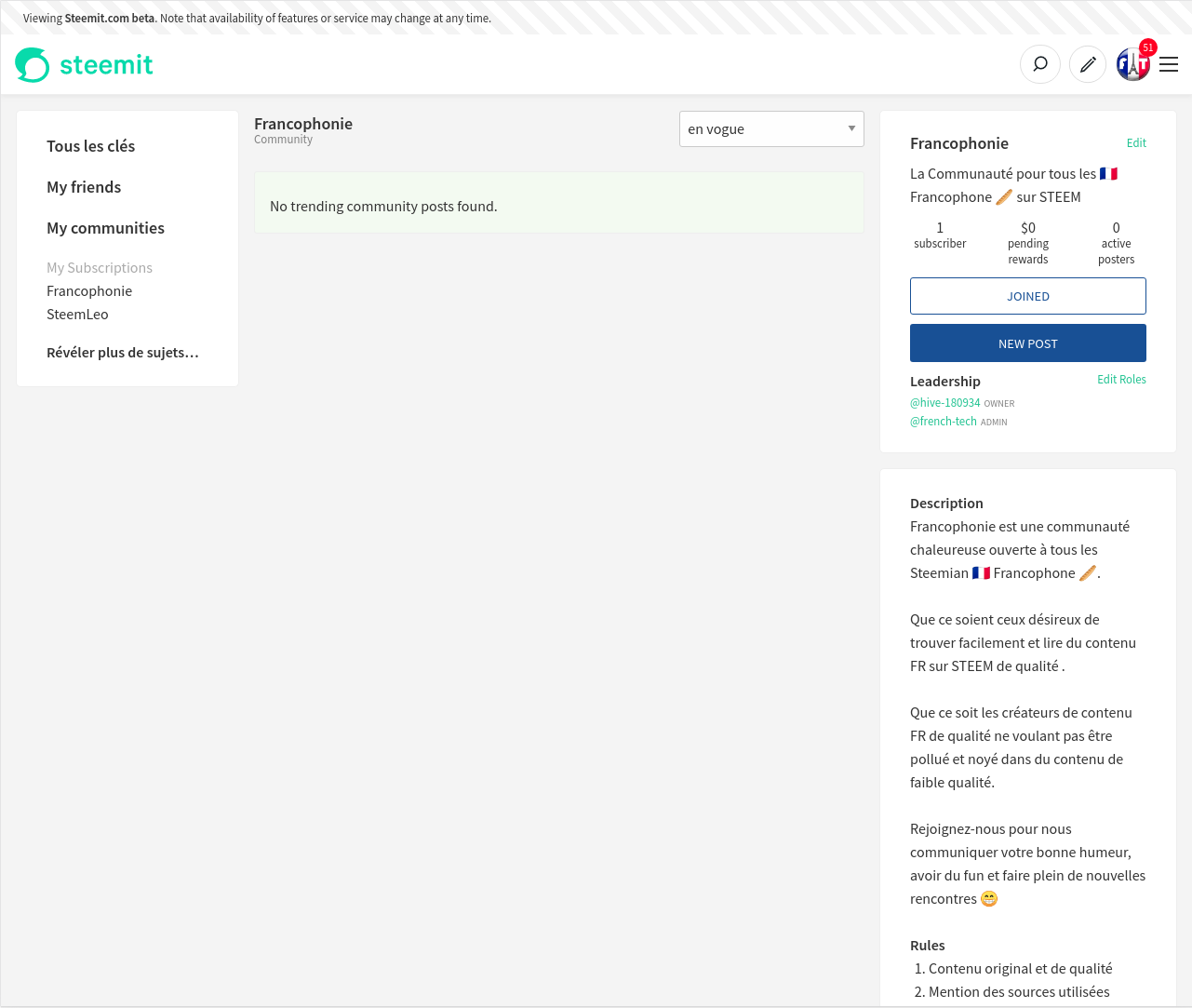The height and width of the screenshot is (1008, 1192).
Task: Click 'No trending community posts found.' message
Action: click(383, 207)
